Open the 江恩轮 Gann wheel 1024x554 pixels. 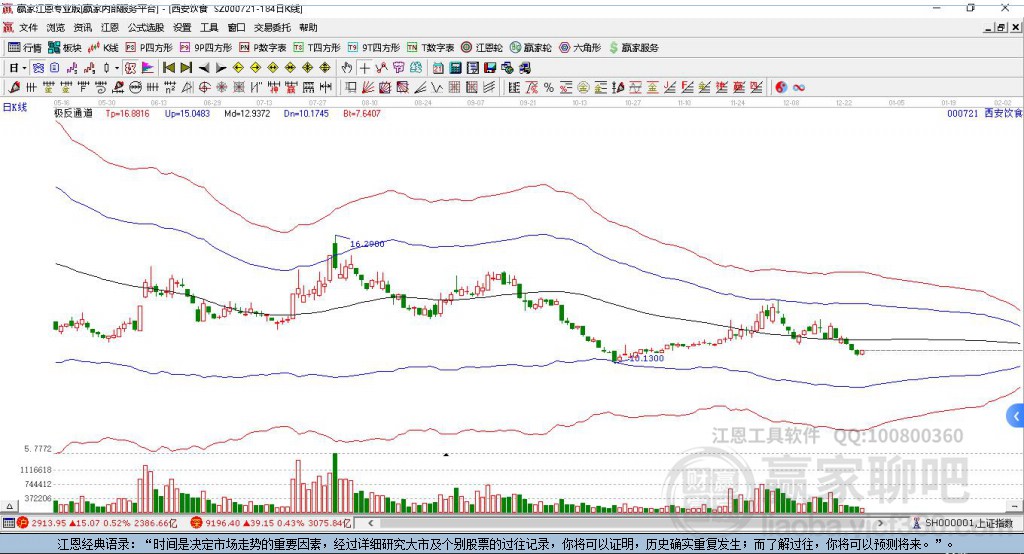[482, 48]
